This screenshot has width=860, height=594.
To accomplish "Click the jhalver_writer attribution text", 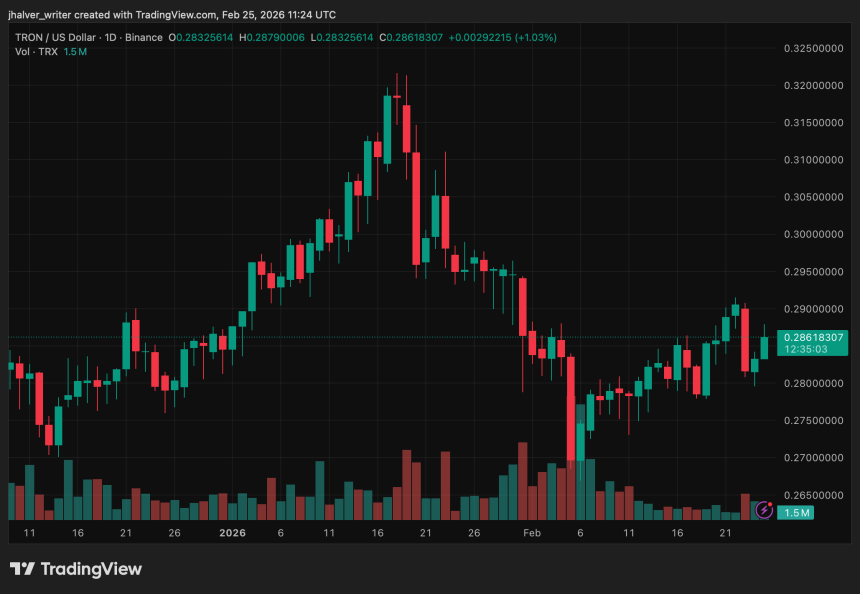I will pyautogui.click(x=40, y=15).
